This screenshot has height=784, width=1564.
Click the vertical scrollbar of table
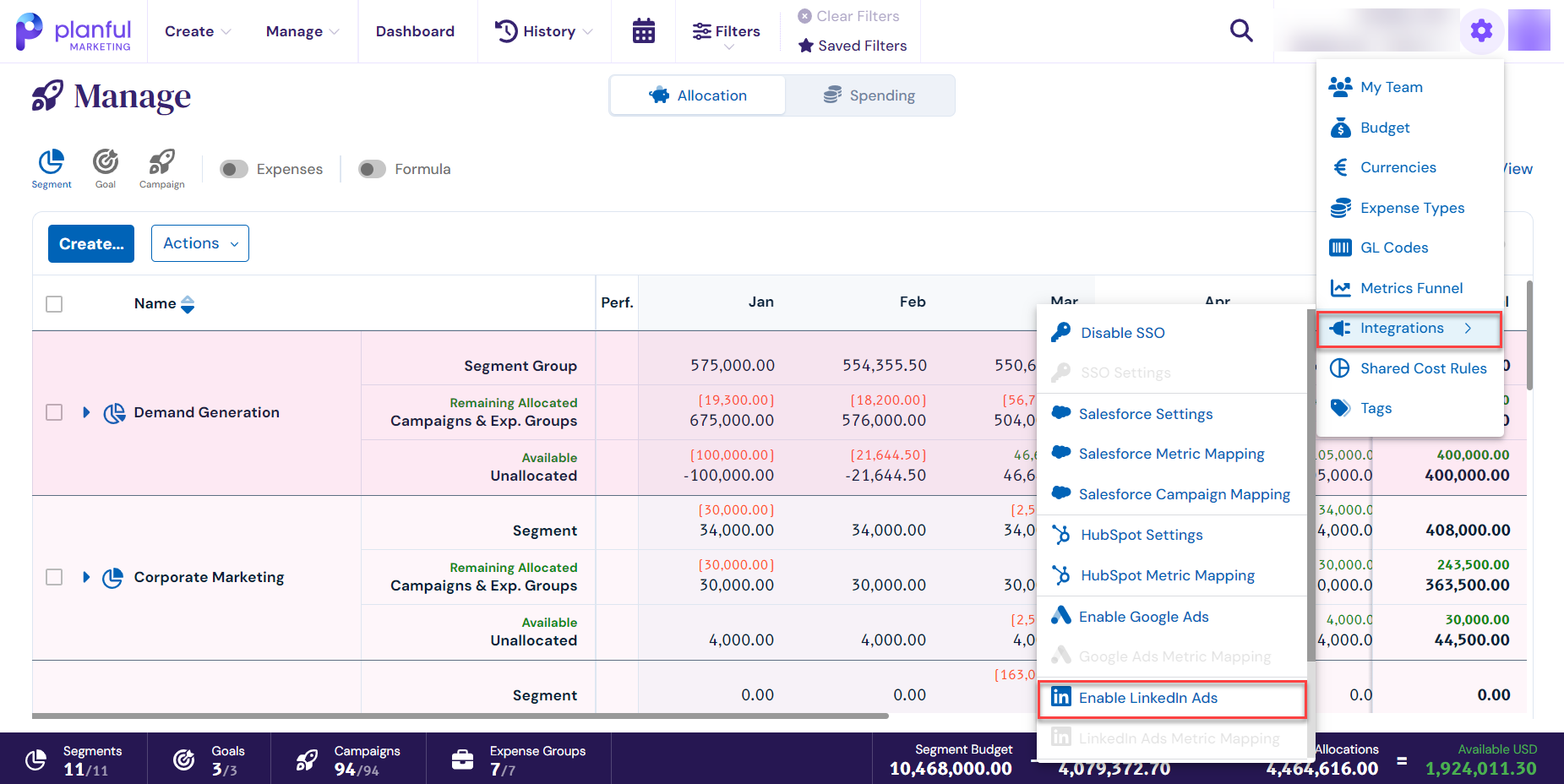tap(1529, 335)
